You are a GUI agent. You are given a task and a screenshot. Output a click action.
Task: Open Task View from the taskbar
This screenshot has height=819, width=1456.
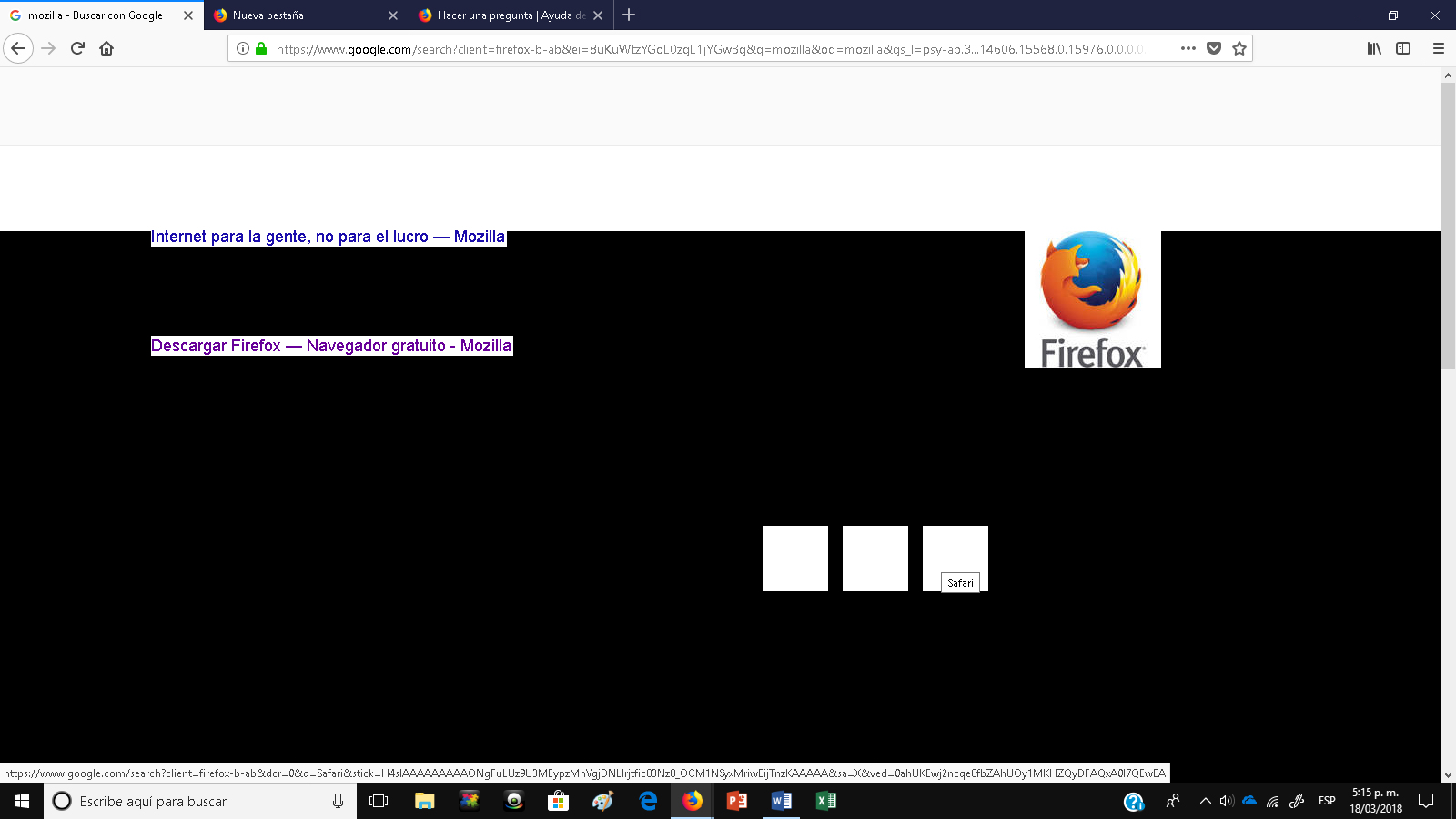click(377, 802)
